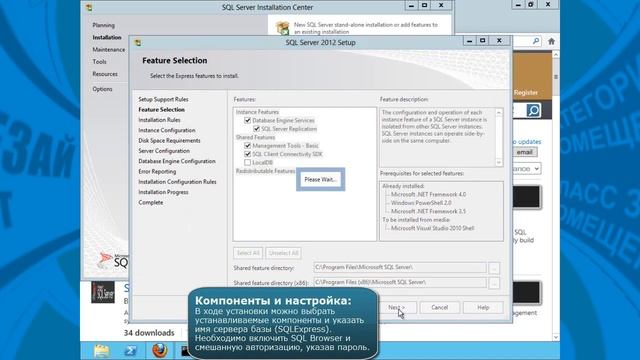Click the Shared feature directory path field
Screen dimensions: 640x360
click(400, 267)
